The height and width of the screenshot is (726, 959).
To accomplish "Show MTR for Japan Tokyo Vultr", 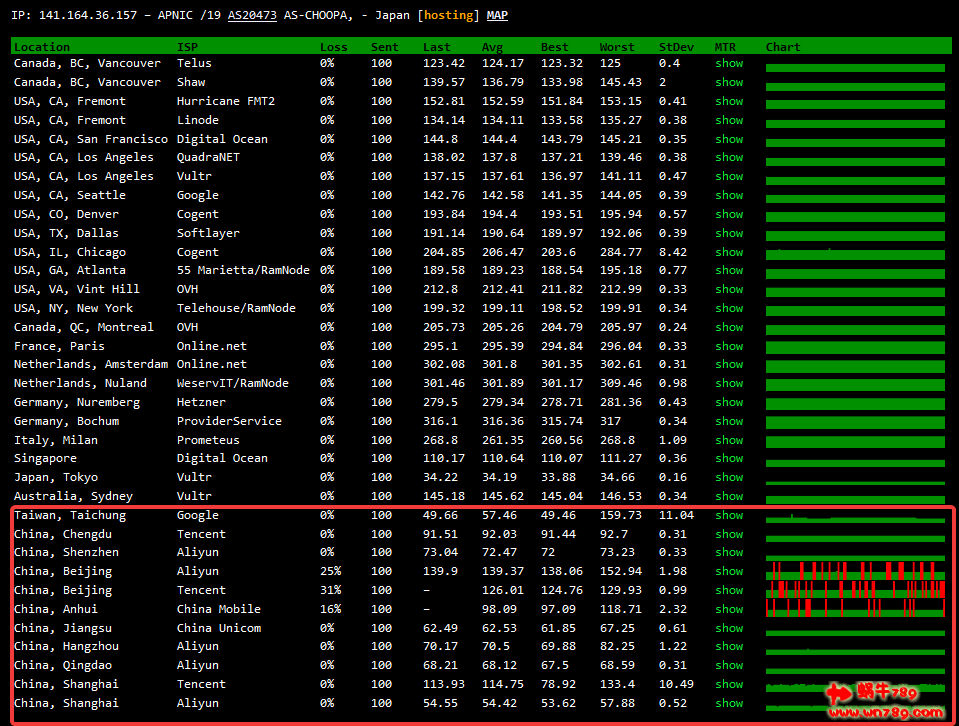I will pos(729,477).
